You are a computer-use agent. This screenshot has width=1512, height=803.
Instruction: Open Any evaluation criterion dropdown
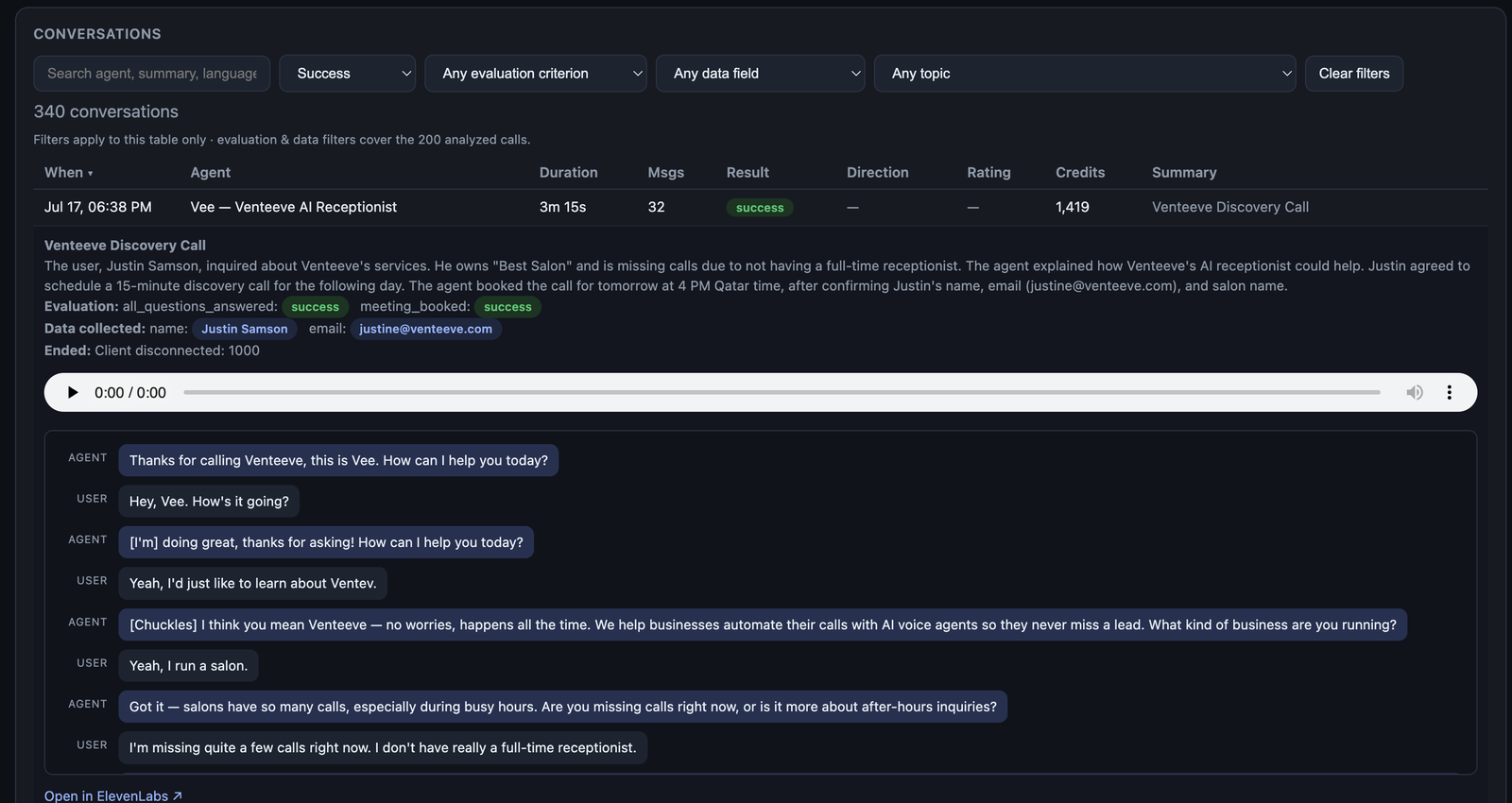pyautogui.click(x=536, y=73)
